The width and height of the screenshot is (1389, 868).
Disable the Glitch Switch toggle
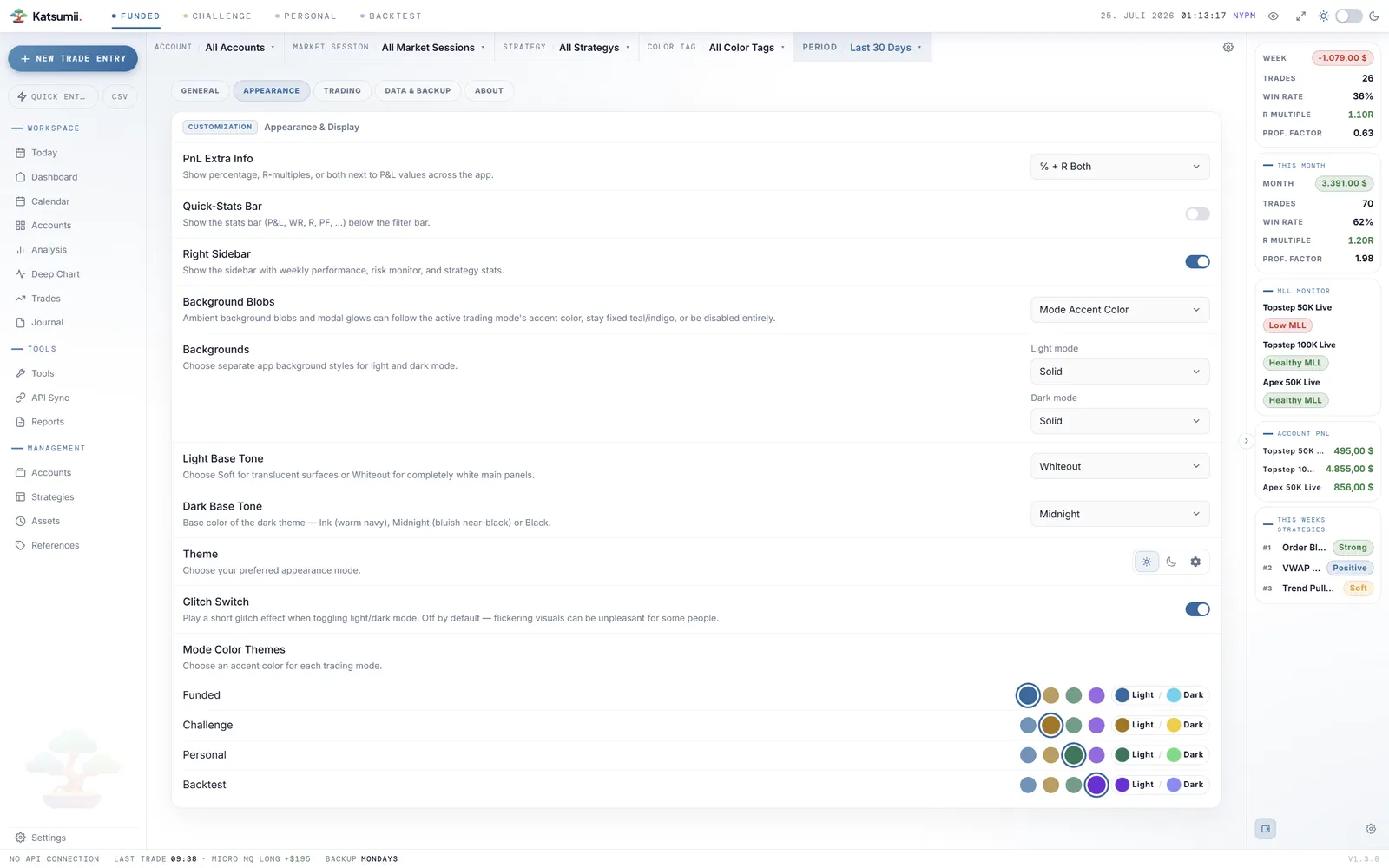pyautogui.click(x=1197, y=609)
